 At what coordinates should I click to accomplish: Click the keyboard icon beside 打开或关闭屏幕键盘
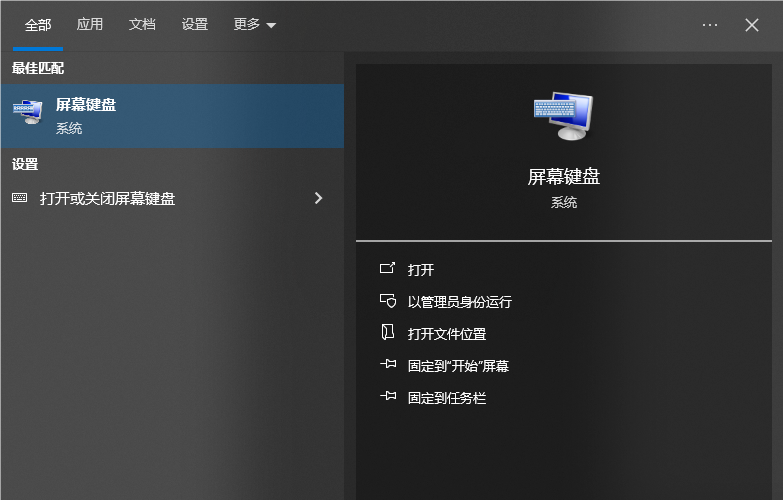point(19,198)
